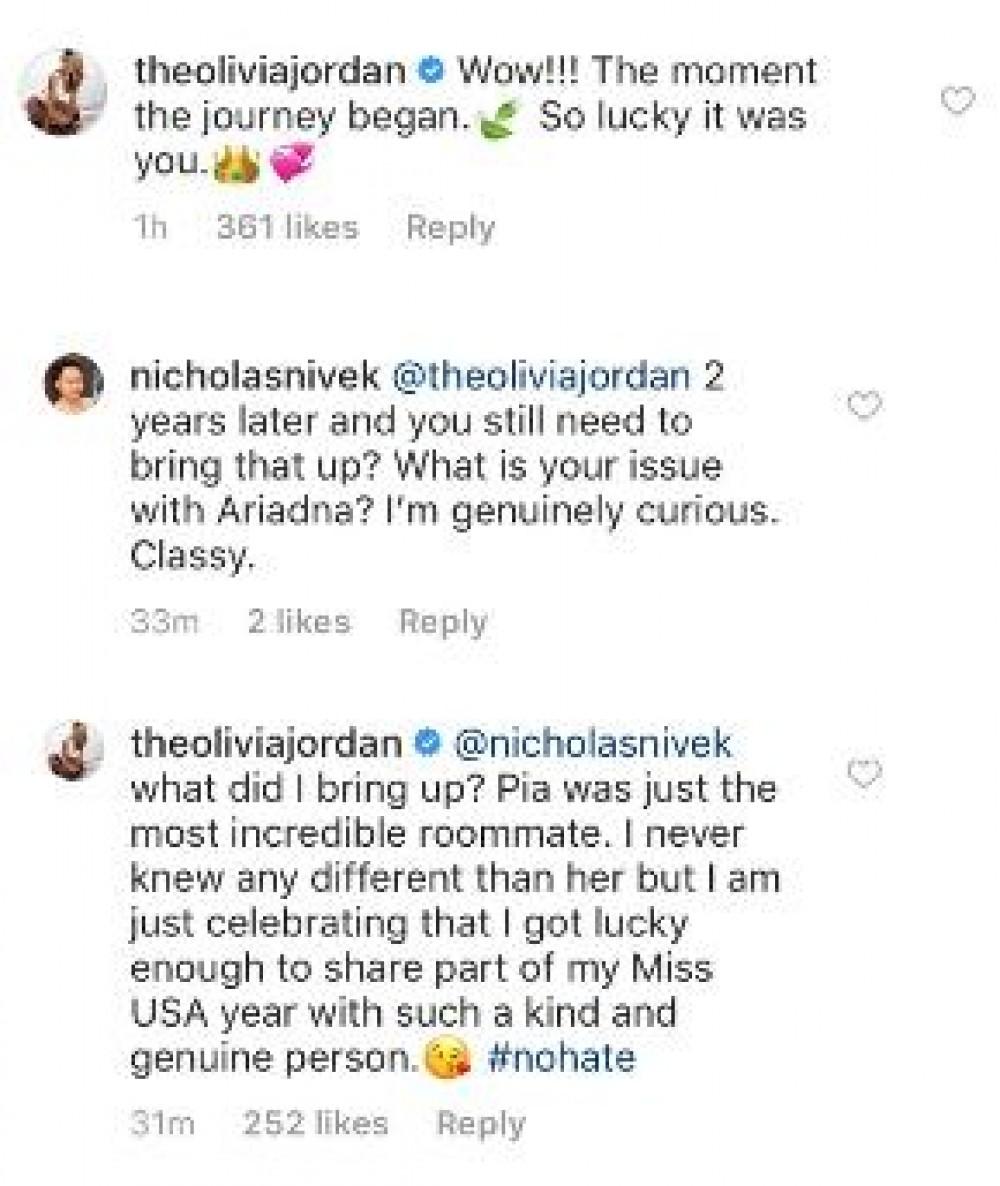
Task: Like the comment ending with #nohate
Action: [864, 773]
